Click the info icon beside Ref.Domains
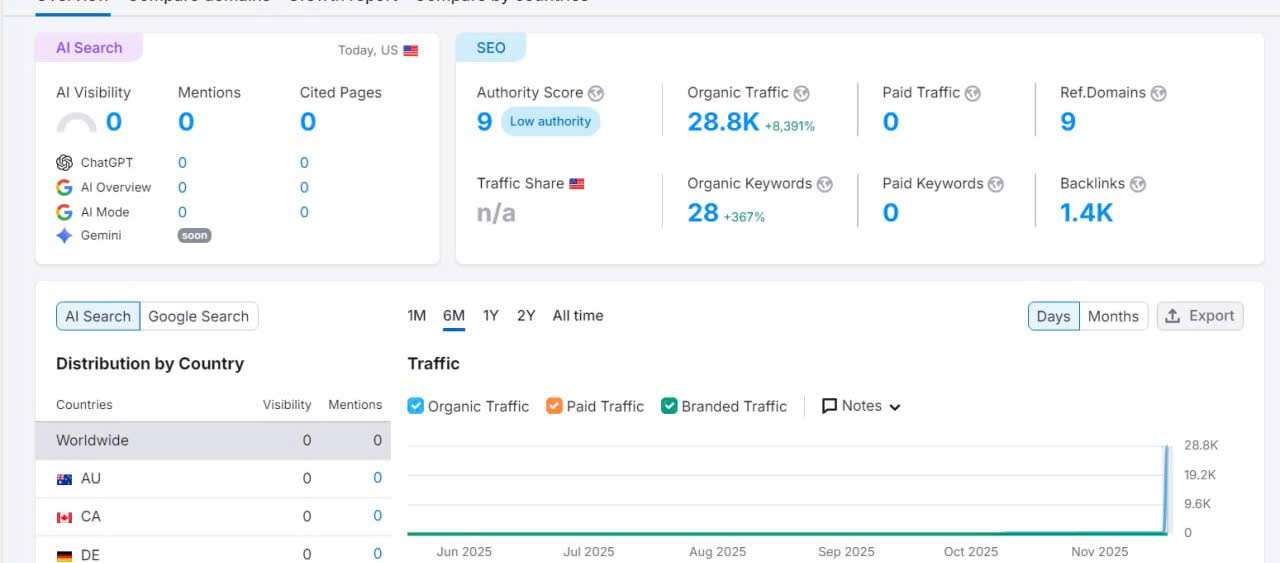Viewport: 1280px width, 563px height. (x=1158, y=93)
